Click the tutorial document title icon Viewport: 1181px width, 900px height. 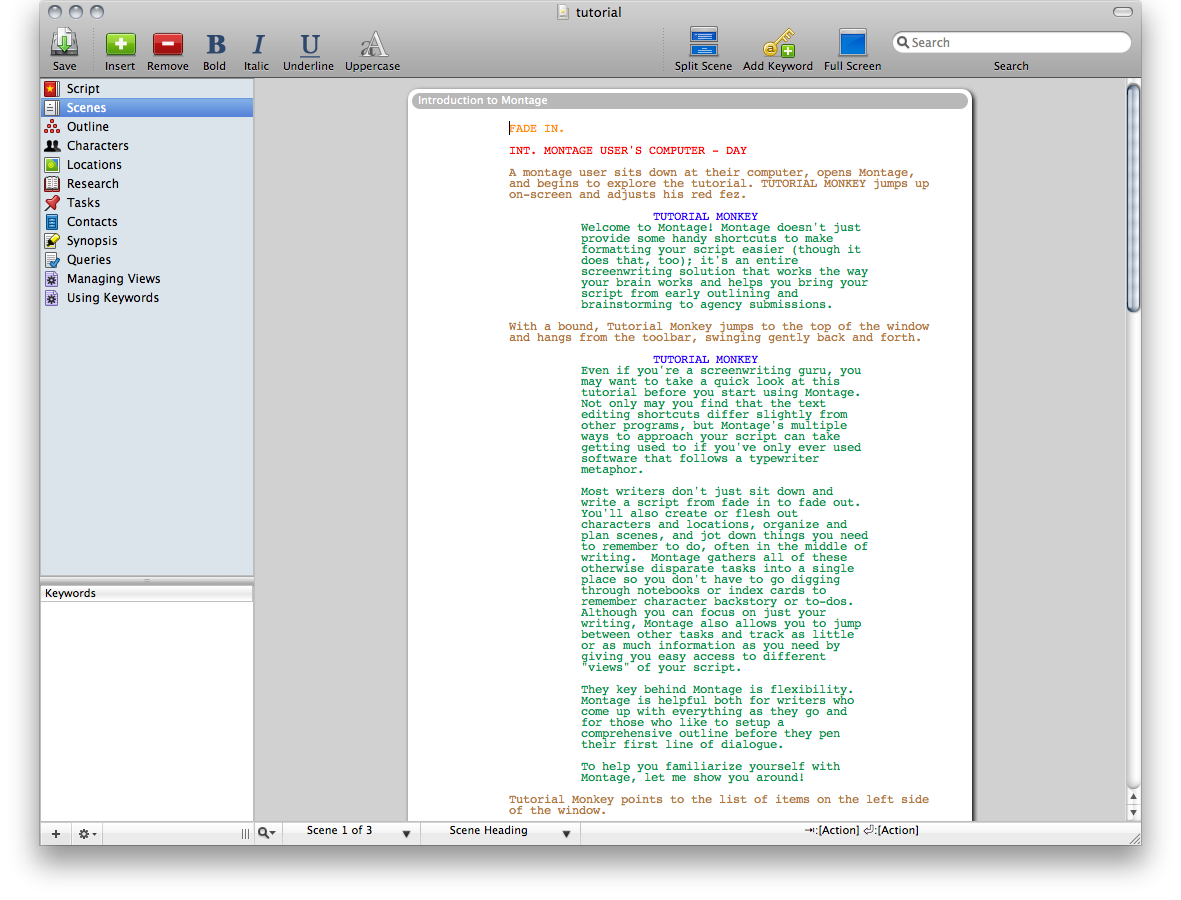(563, 12)
